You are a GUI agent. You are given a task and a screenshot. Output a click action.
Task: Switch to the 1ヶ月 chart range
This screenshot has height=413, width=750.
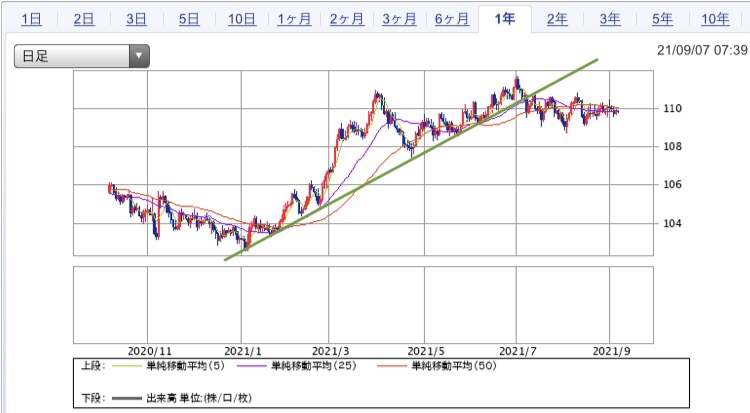[294, 19]
